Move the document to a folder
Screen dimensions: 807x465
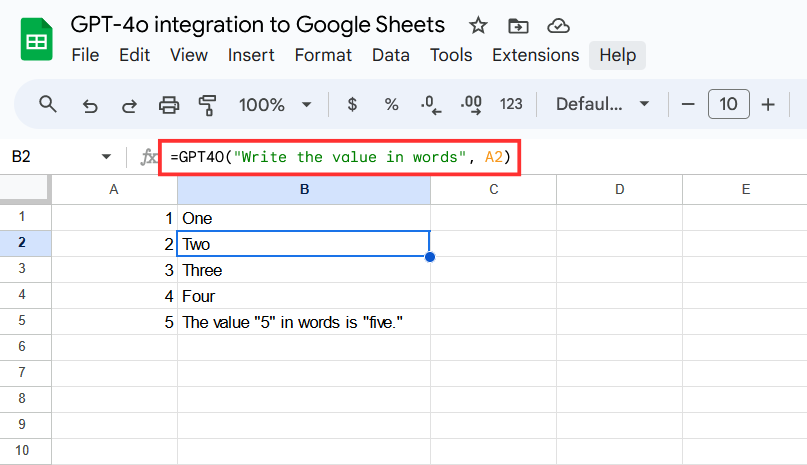click(x=518, y=25)
